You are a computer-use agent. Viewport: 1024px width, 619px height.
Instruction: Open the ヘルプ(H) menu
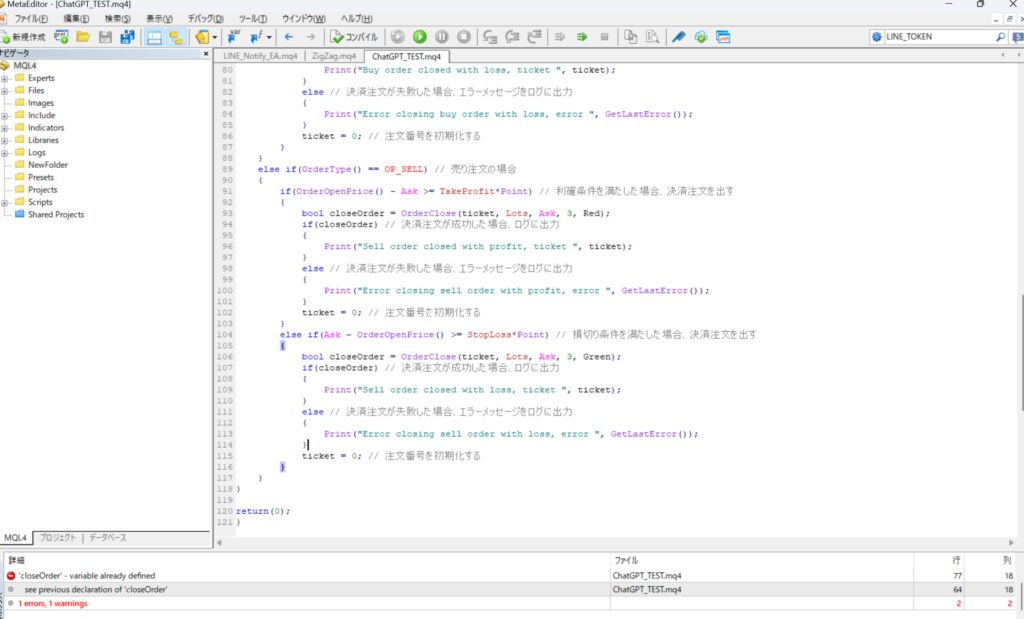click(x=357, y=19)
